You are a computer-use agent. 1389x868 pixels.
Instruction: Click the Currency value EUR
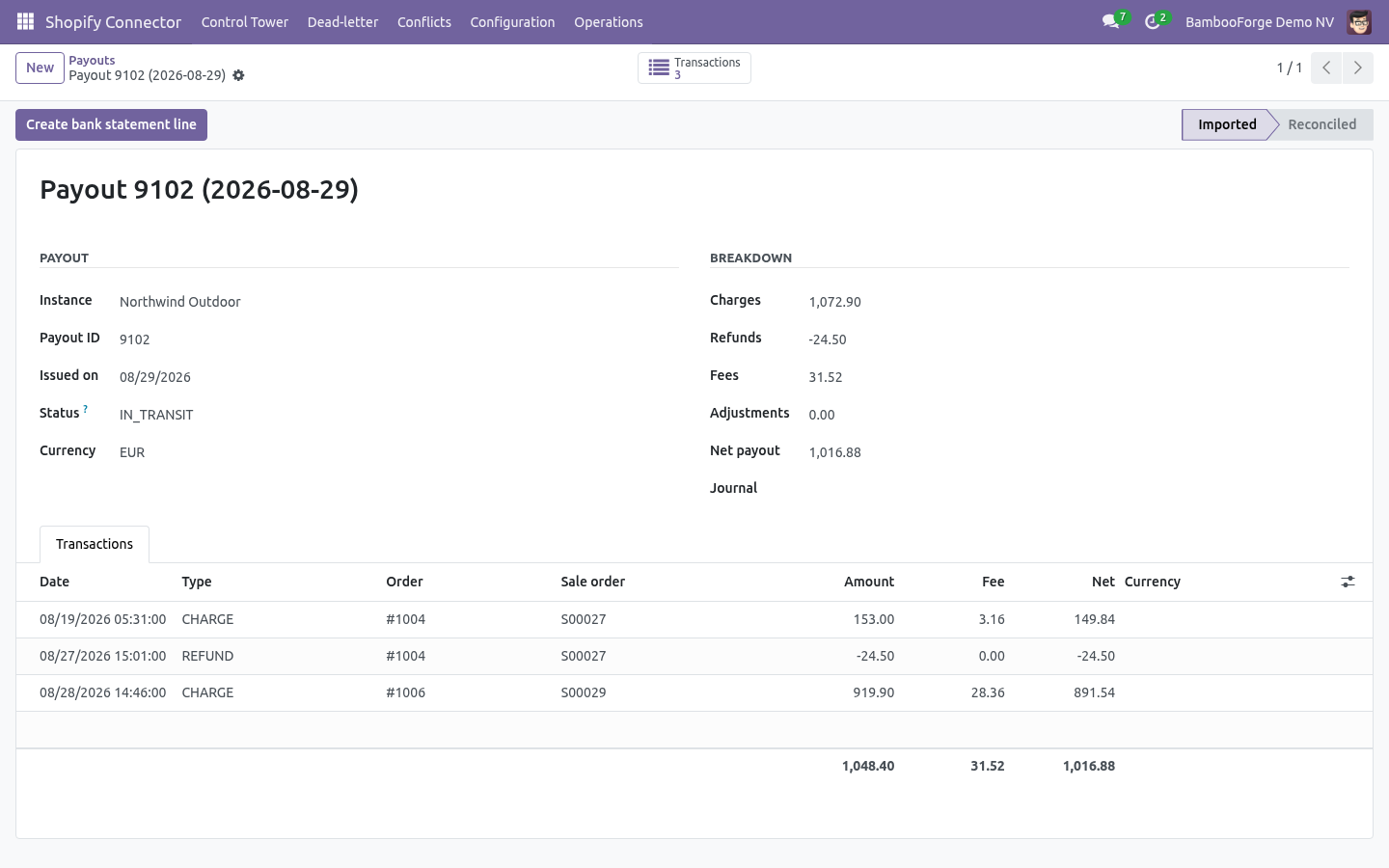[132, 452]
